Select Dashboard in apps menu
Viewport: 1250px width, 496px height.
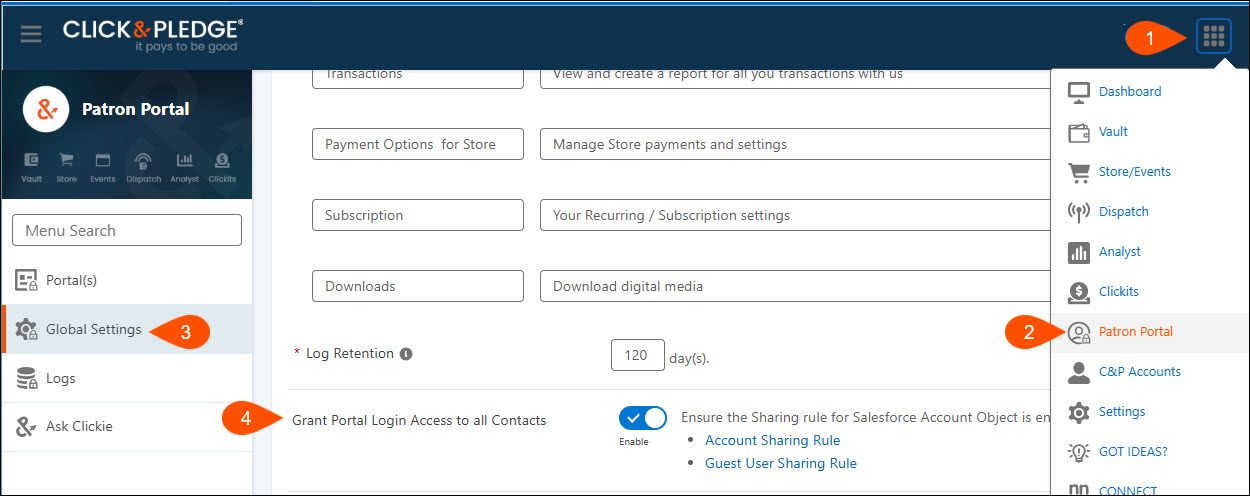[1130, 91]
